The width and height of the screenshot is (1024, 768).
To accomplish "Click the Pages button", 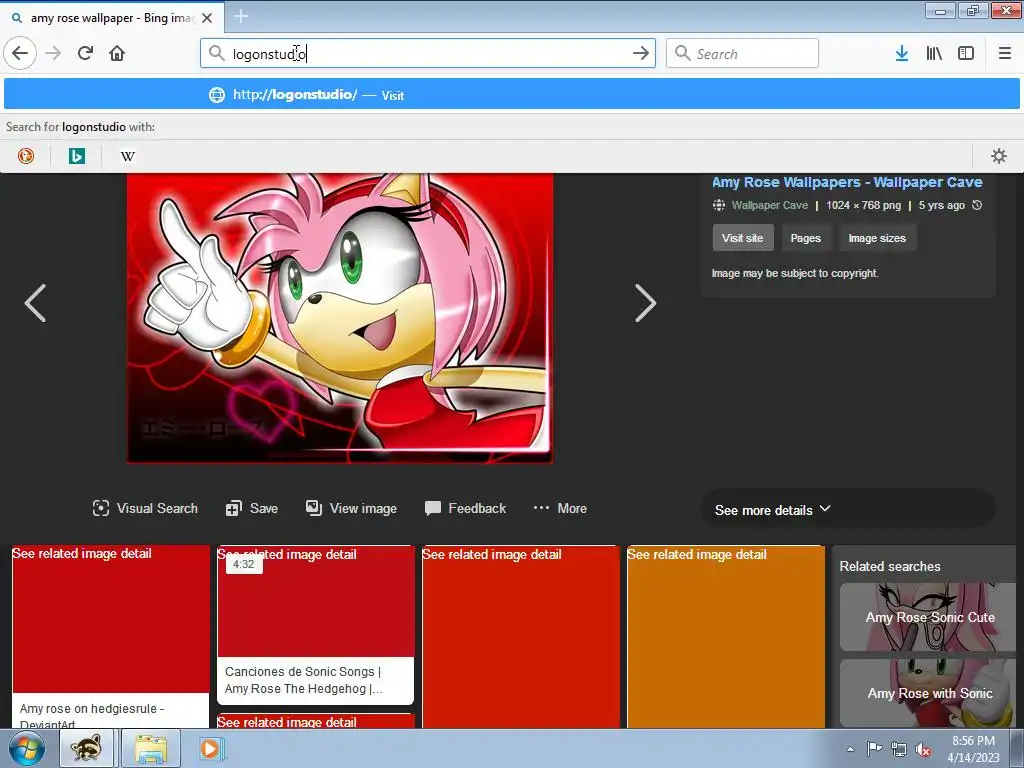I will point(805,238).
